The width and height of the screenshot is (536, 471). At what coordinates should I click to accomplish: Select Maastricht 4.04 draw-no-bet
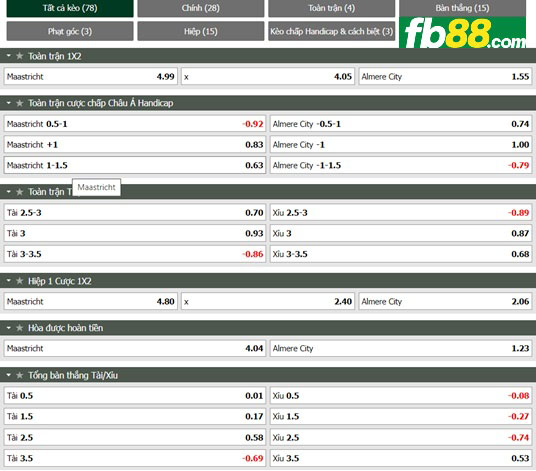[x=135, y=348]
